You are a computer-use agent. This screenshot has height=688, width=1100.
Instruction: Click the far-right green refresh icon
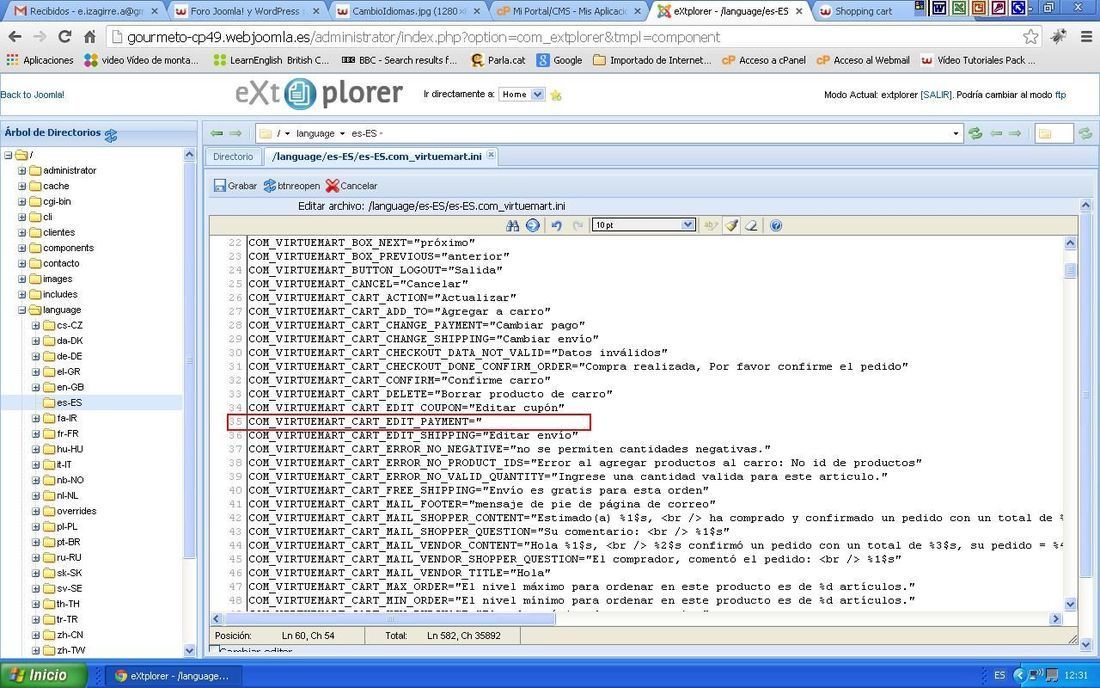[1085, 133]
